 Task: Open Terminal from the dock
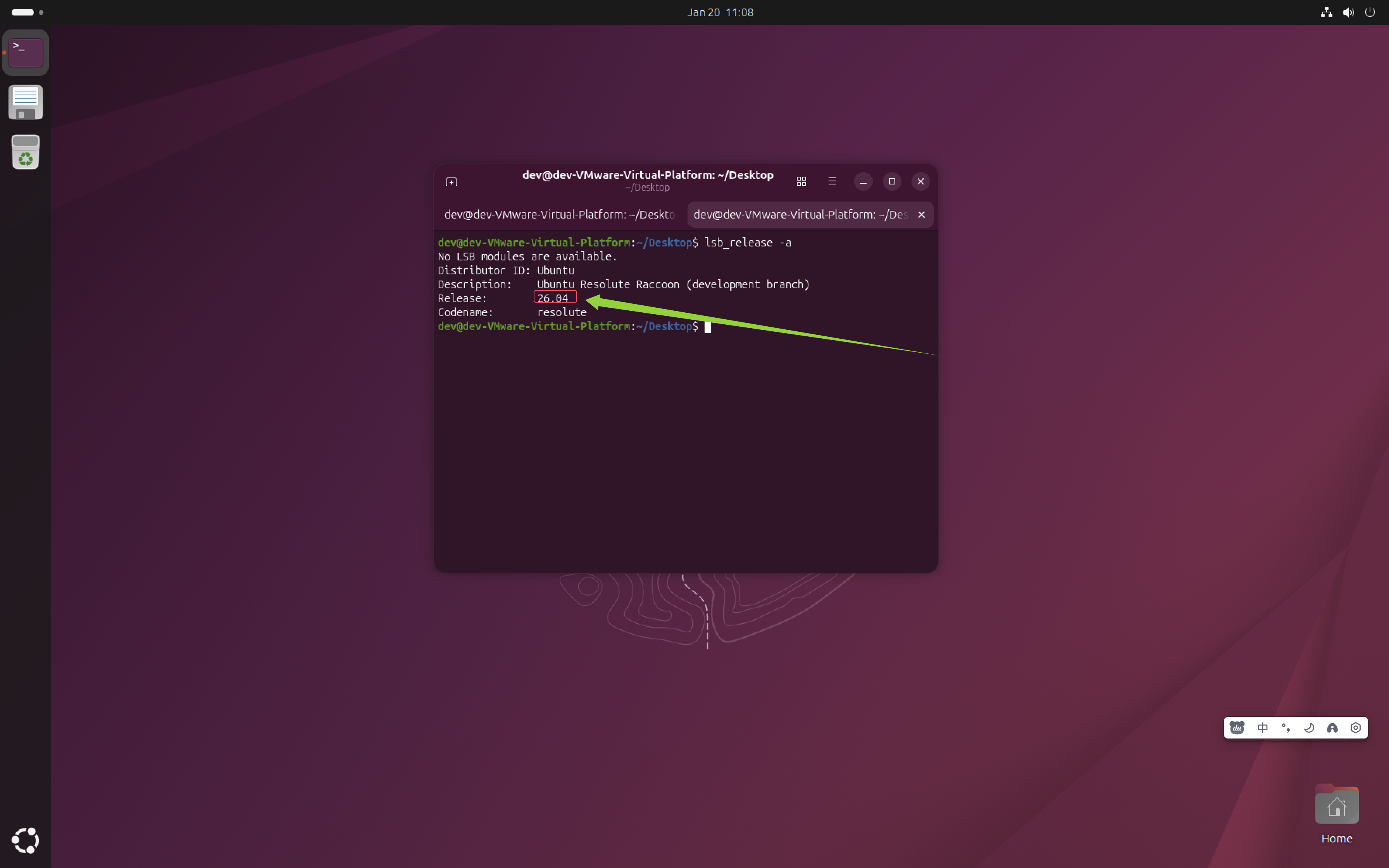click(25, 52)
